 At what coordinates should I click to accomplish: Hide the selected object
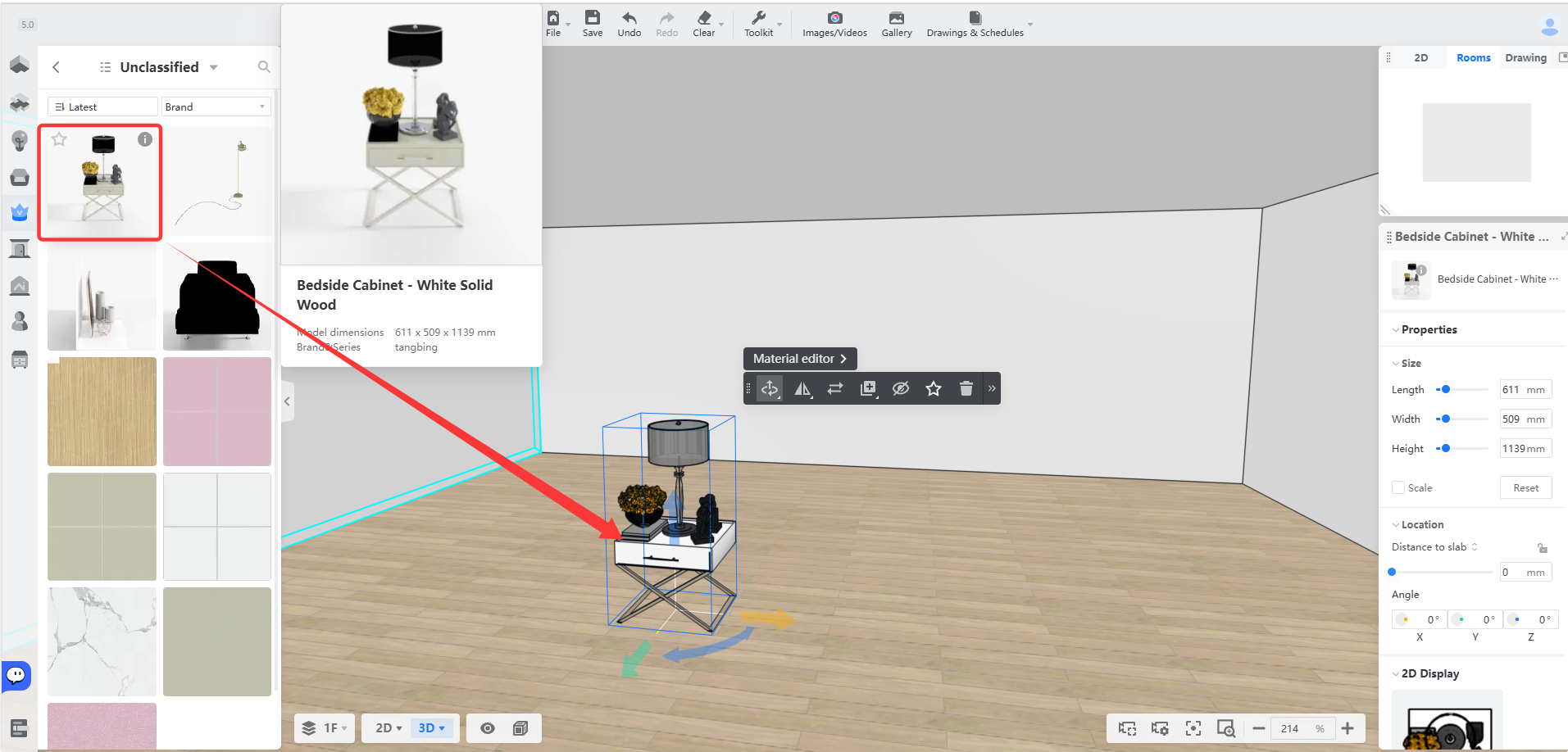(x=901, y=388)
